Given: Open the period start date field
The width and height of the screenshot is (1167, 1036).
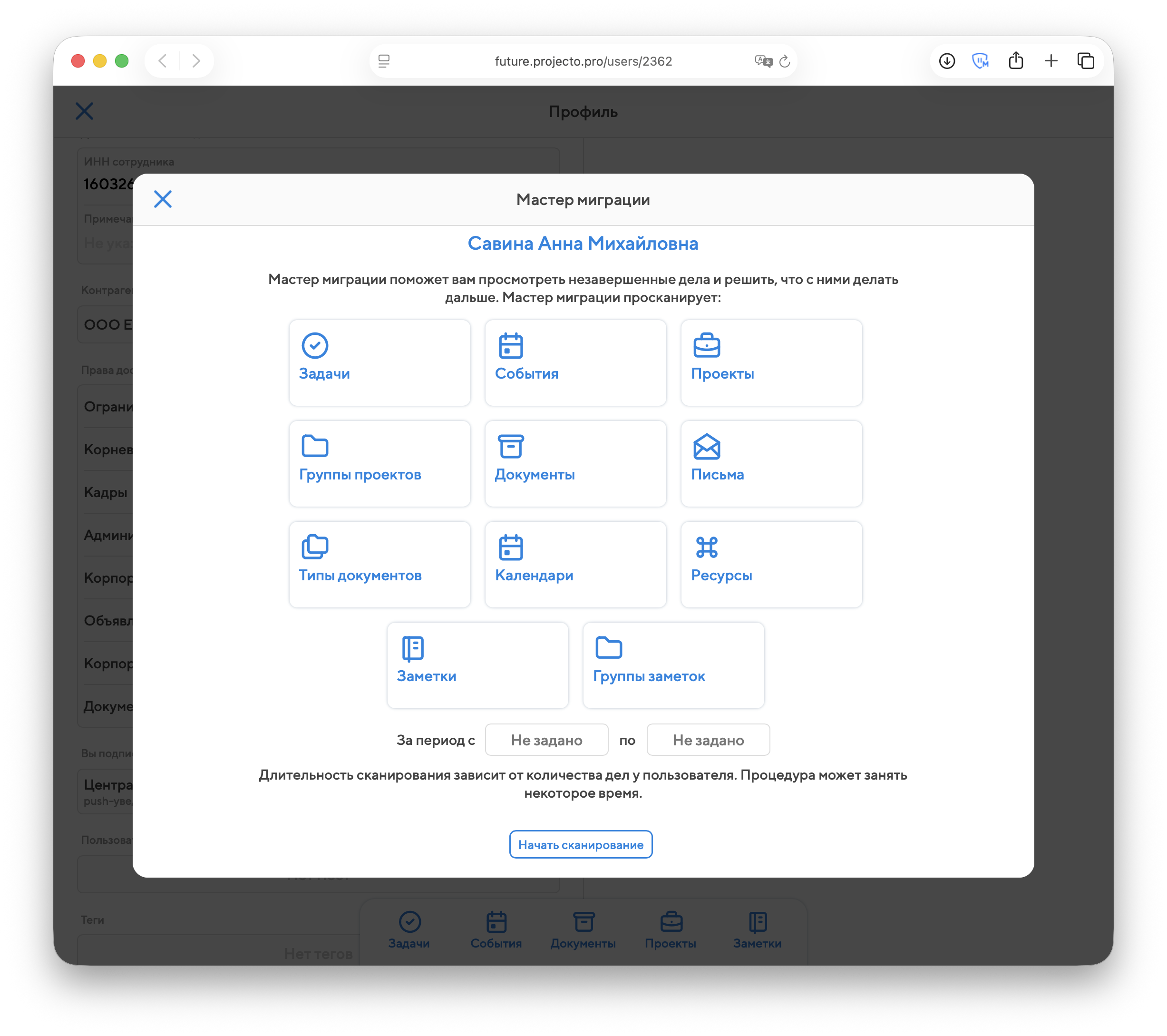Looking at the screenshot, I should coord(546,740).
